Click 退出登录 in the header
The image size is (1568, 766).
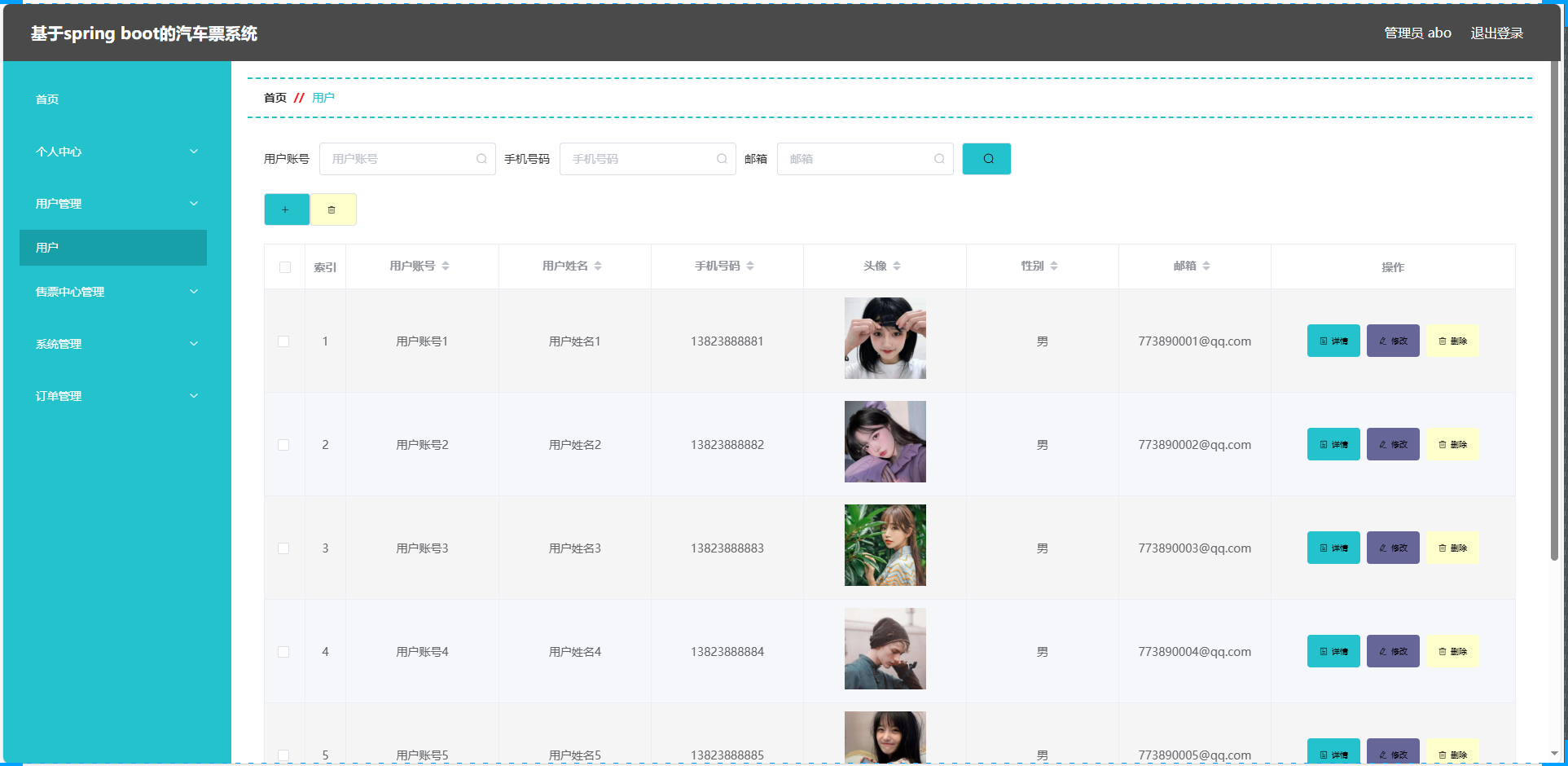coord(1496,33)
